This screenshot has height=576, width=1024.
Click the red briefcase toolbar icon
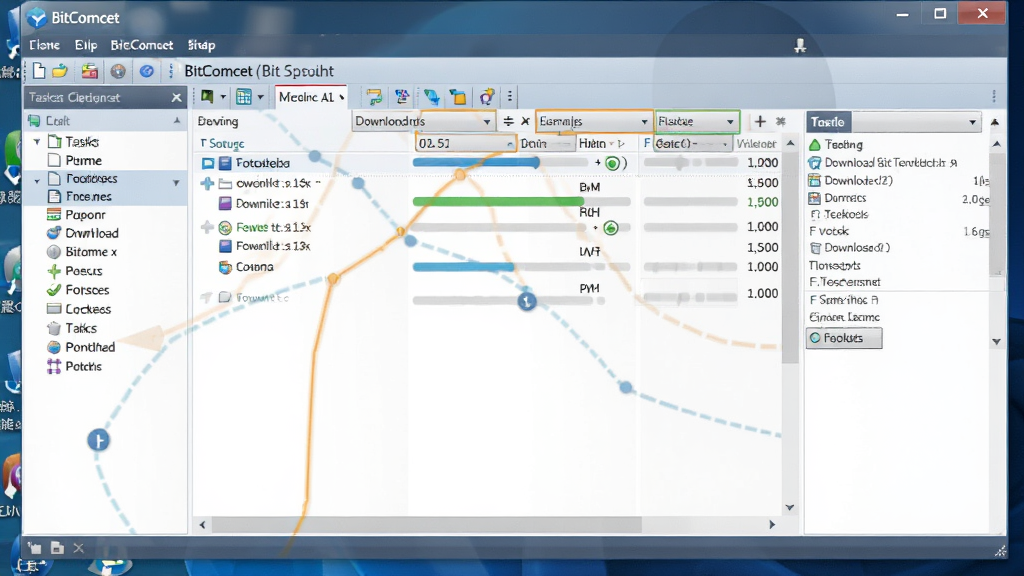89,71
